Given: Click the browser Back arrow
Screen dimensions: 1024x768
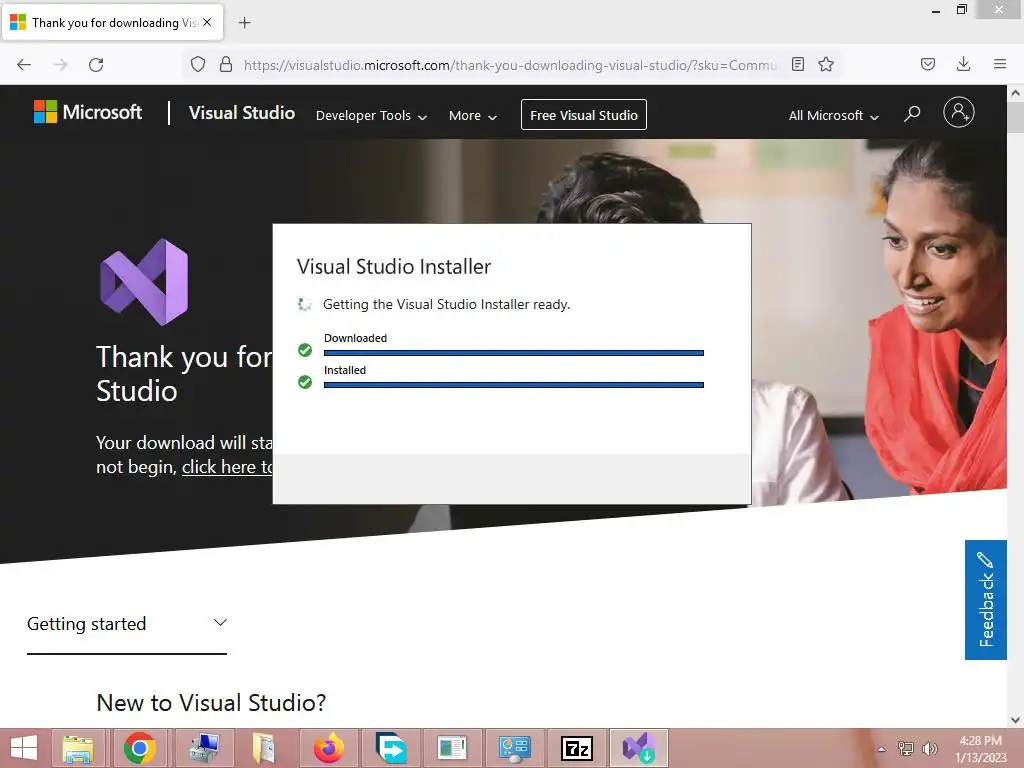Looking at the screenshot, I should [24, 65].
